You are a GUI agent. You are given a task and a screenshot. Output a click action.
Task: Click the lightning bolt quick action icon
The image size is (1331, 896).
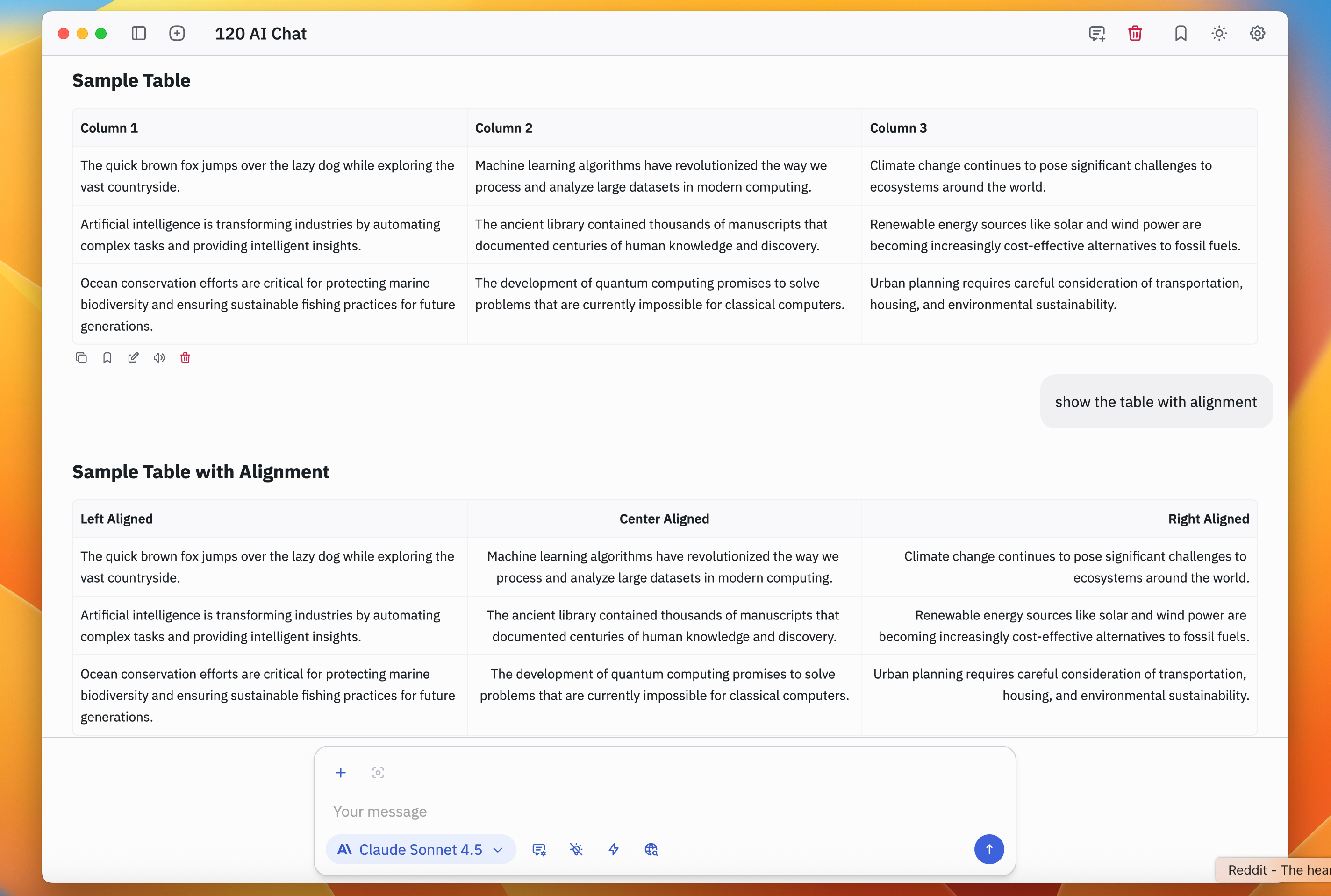[614, 850]
